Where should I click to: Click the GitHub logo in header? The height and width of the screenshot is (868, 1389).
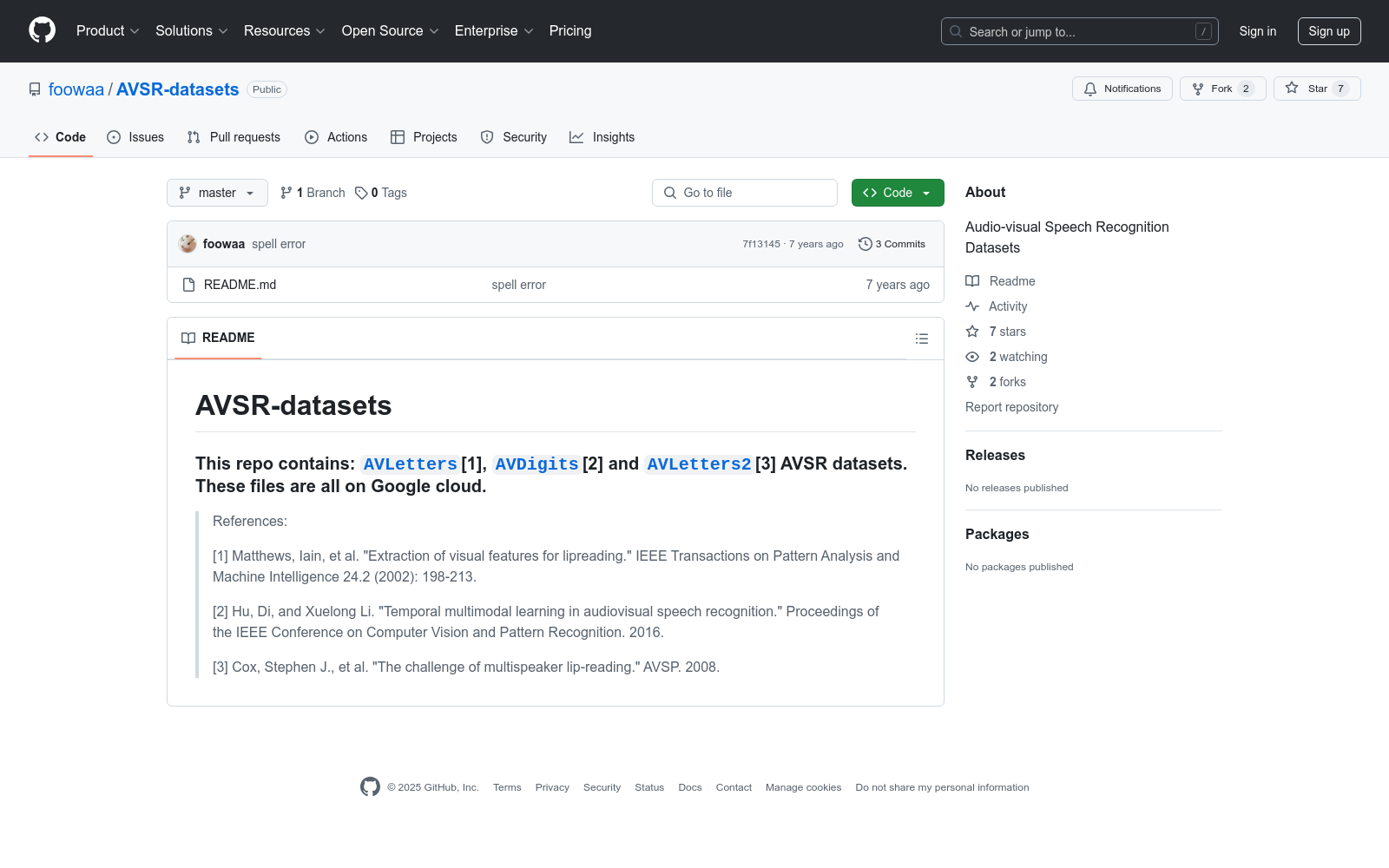point(42,30)
